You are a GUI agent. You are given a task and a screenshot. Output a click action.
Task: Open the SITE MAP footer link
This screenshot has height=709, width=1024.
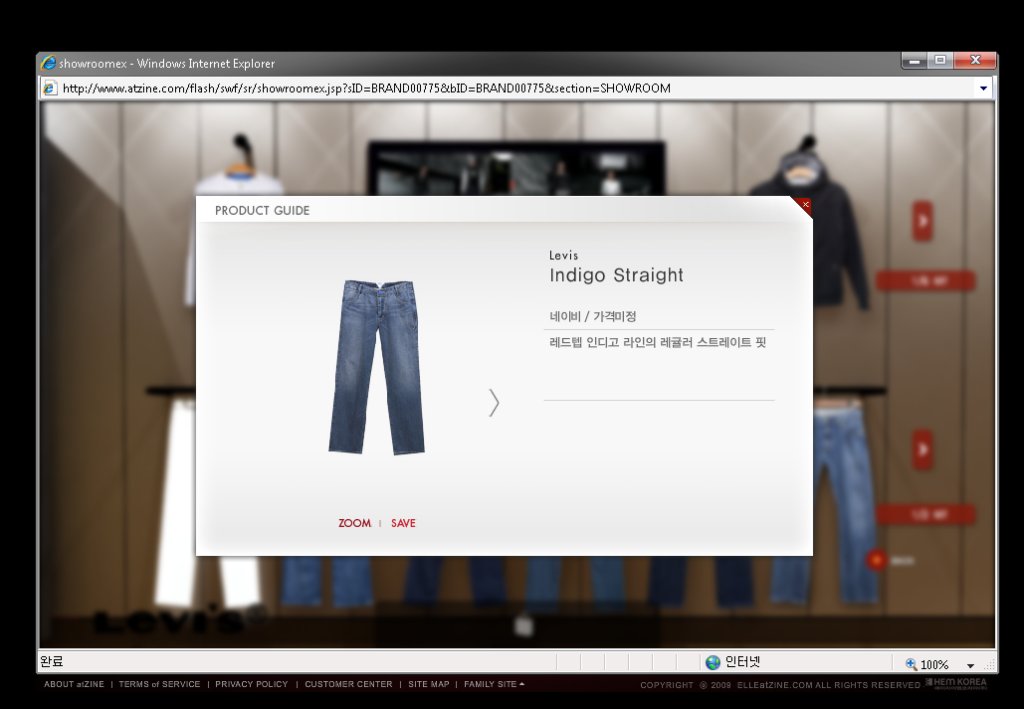pyautogui.click(x=428, y=684)
